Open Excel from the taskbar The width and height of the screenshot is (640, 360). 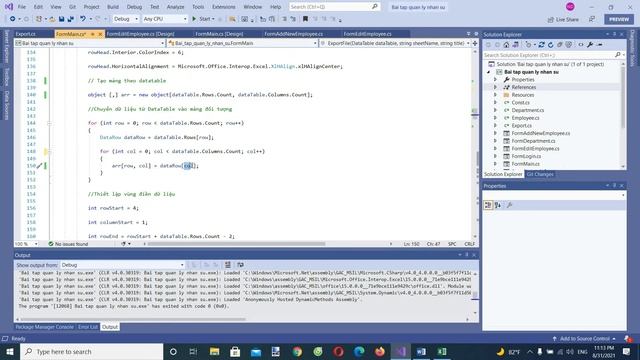[442, 351]
